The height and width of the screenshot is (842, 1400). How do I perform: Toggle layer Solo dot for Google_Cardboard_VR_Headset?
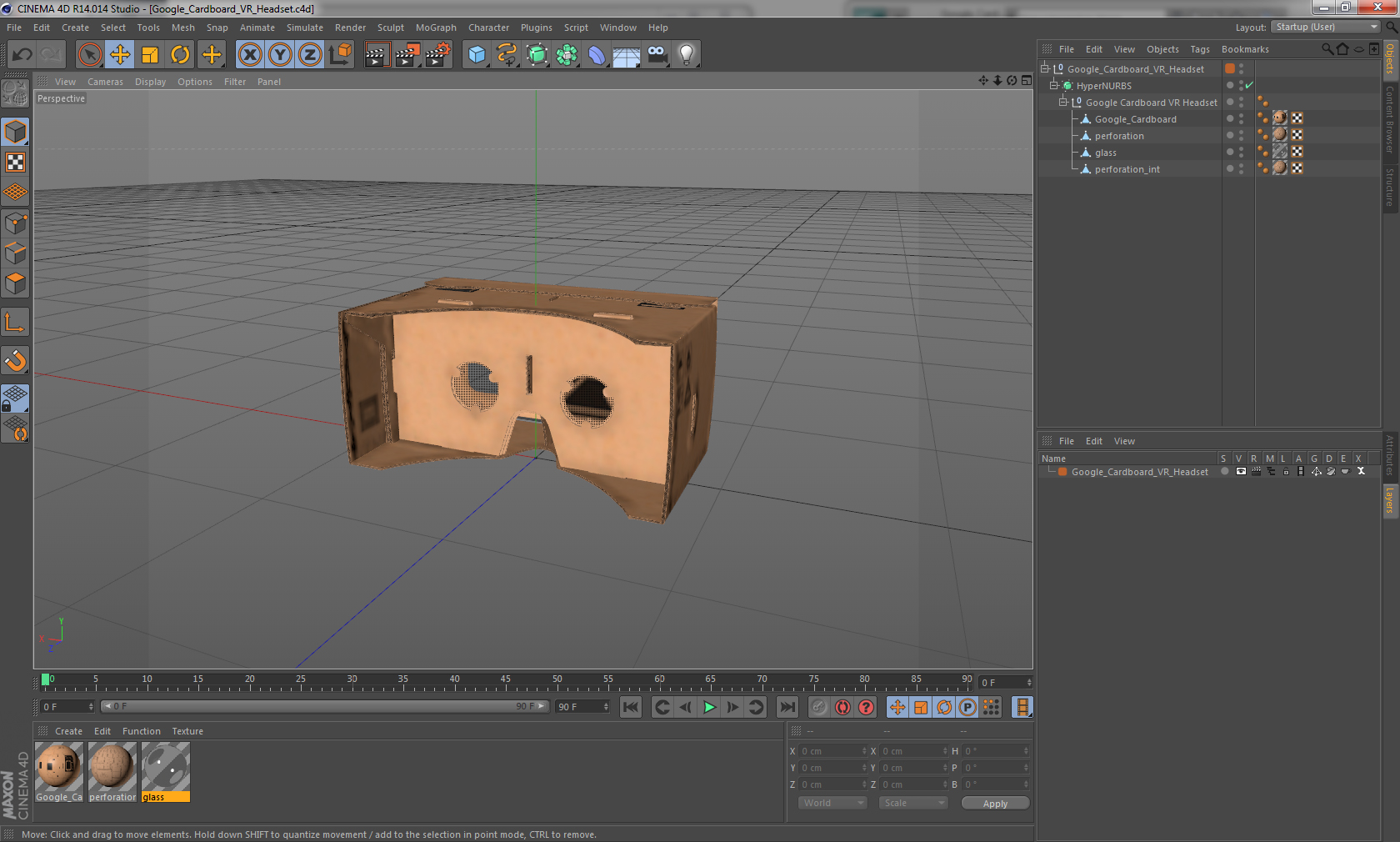coord(1224,471)
